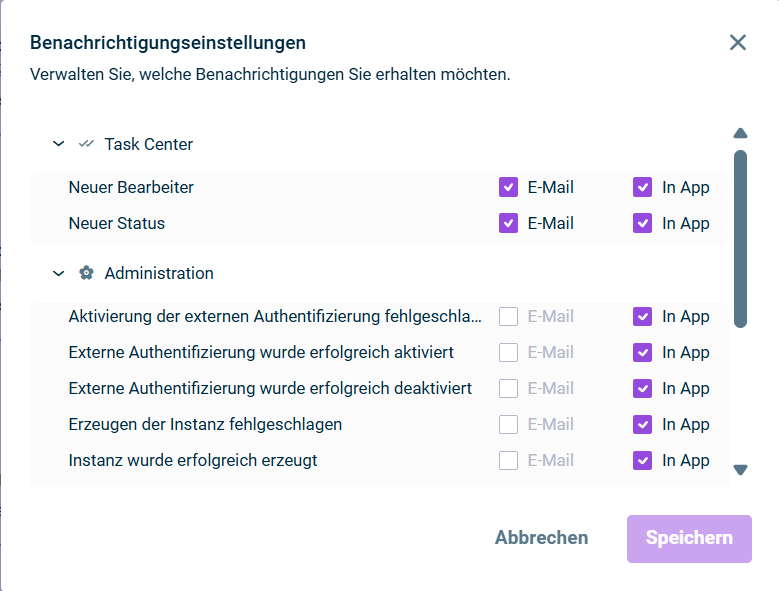The height and width of the screenshot is (591, 779).
Task: Toggle In App for Erzeugen der Instanz fehlgeschlagen
Action: (642, 424)
